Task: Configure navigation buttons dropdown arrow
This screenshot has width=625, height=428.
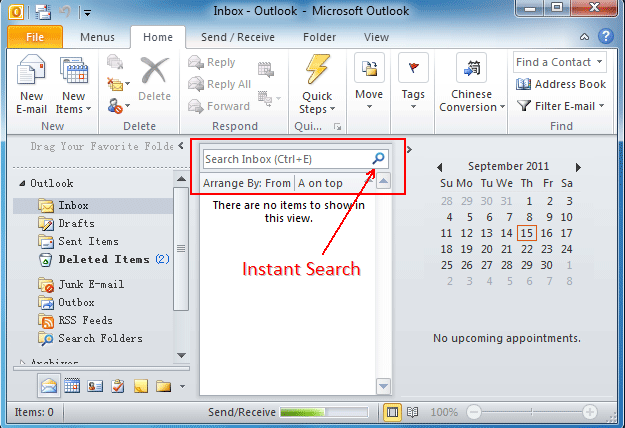Action: pos(182,386)
